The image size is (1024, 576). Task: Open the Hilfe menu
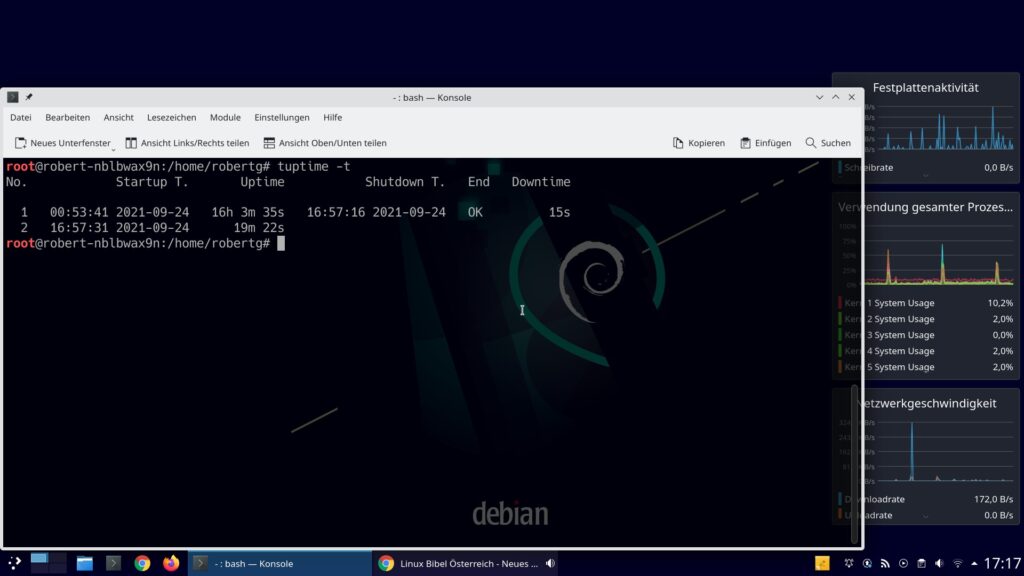(x=332, y=118)
